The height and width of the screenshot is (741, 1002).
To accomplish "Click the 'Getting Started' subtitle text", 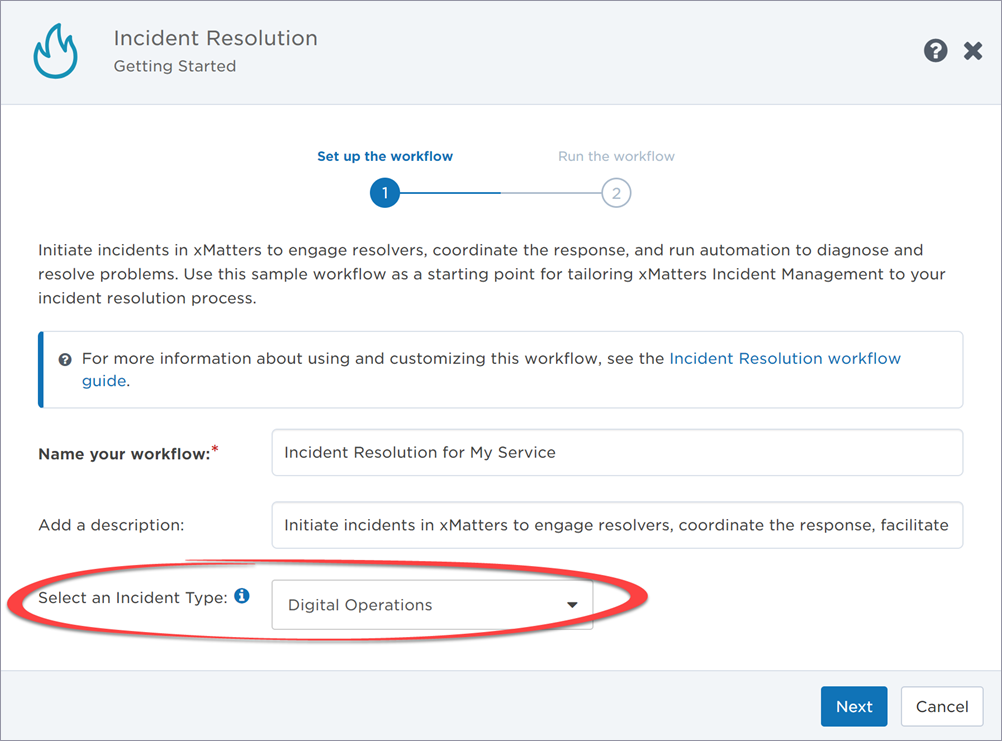I will (x=175, y=67).
